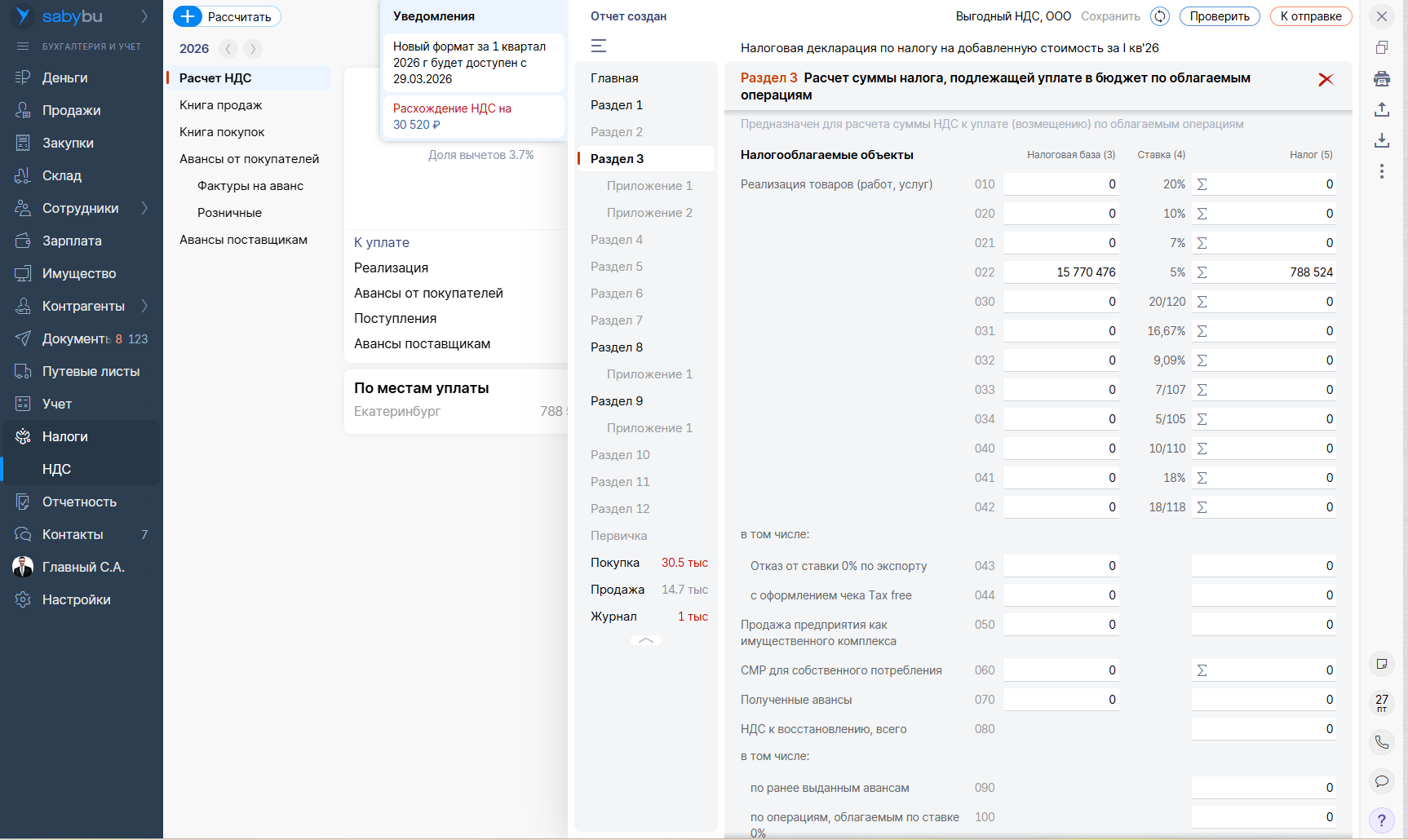Click the tax base field for line 022
Image resolution: width=1408 pixels, height=840 pixels.
(1060, 272)
